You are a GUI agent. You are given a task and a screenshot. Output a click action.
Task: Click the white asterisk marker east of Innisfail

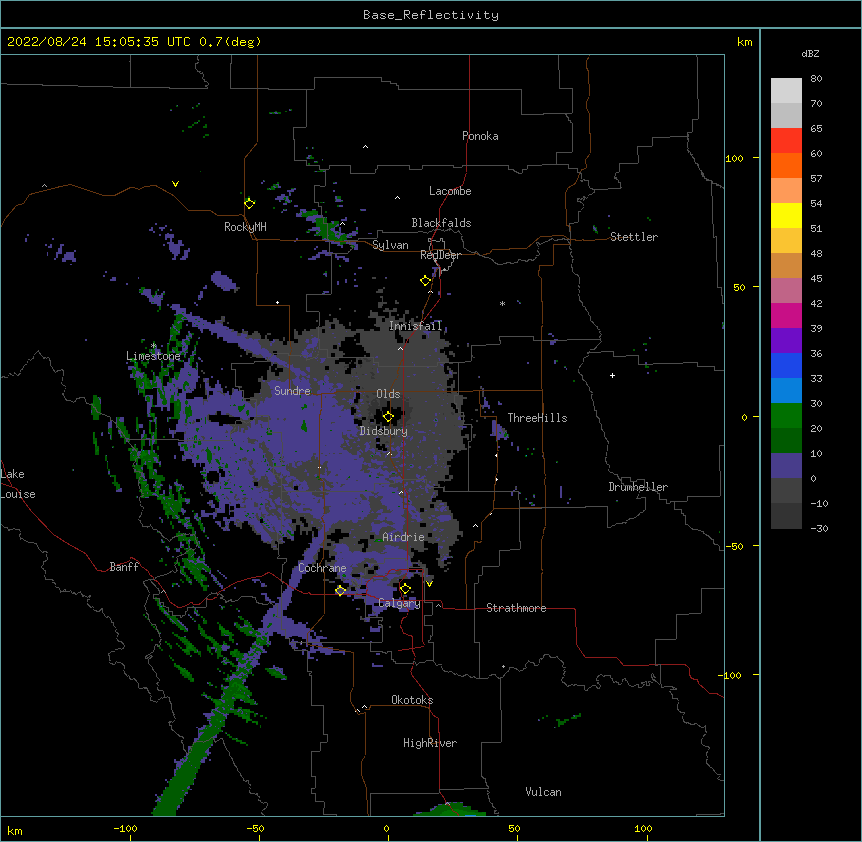(x=502, y=303)
